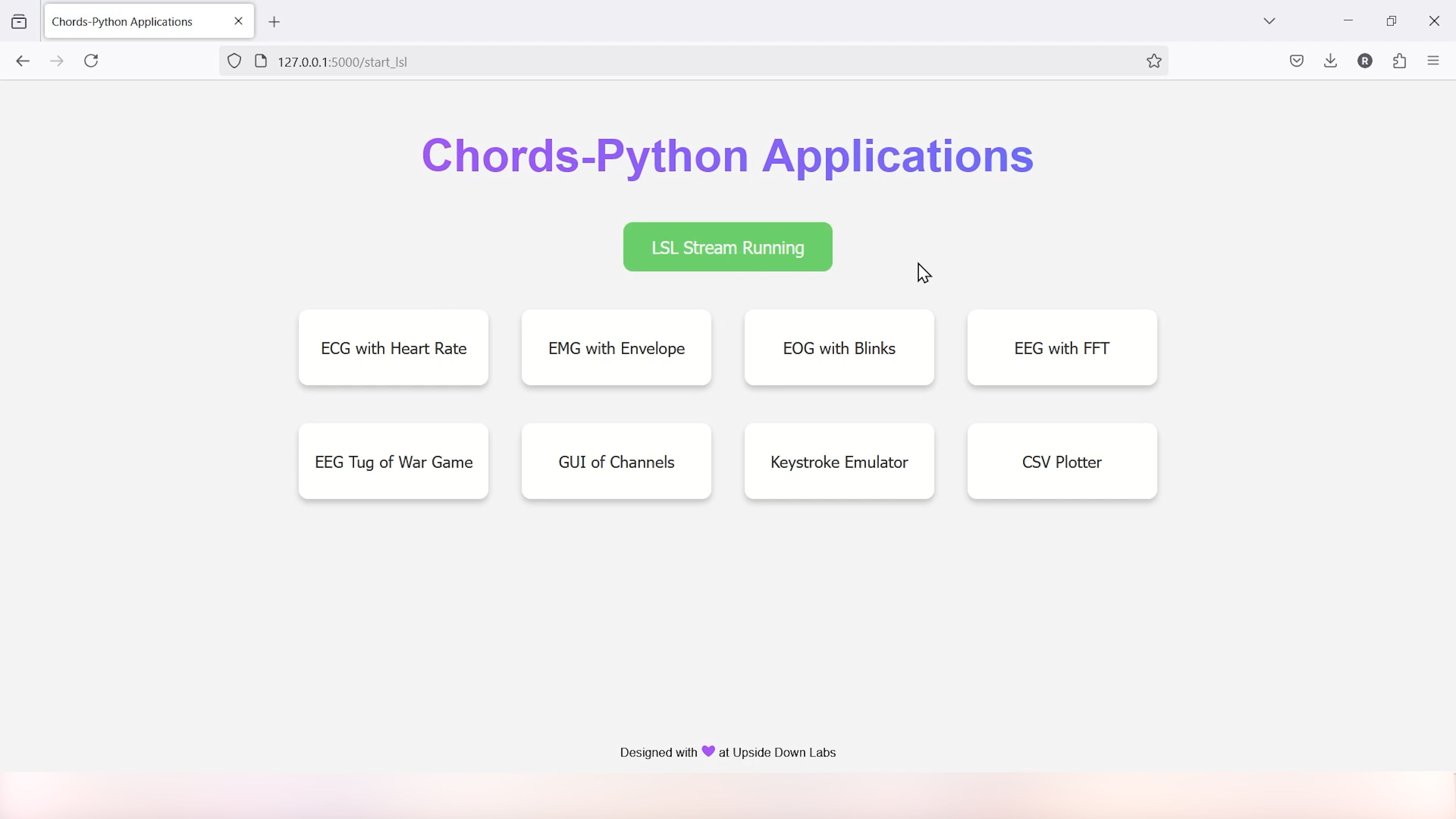Screen dimensions: 1456x819
Task: Click the Chords-Python Applications page heading
Action: pyautogui.click(x=728, y=157)
